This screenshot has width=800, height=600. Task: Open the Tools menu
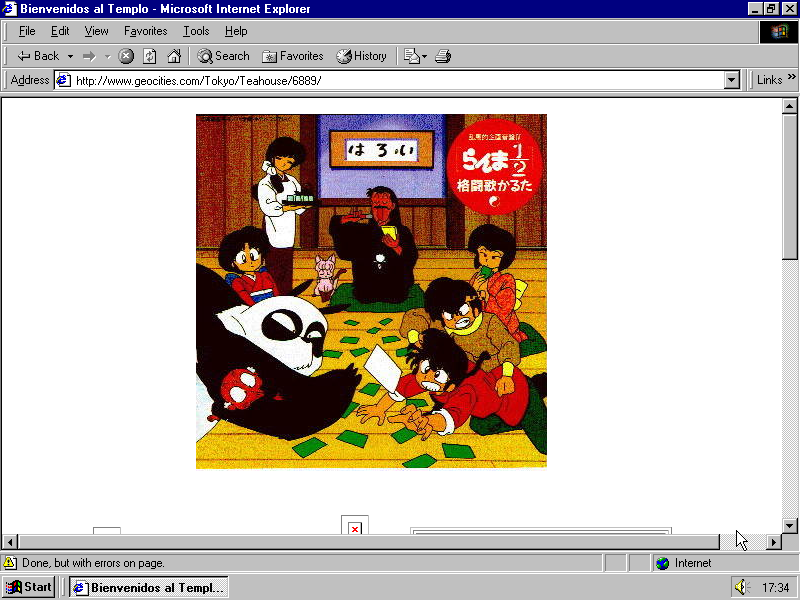(x=196, y=31)
